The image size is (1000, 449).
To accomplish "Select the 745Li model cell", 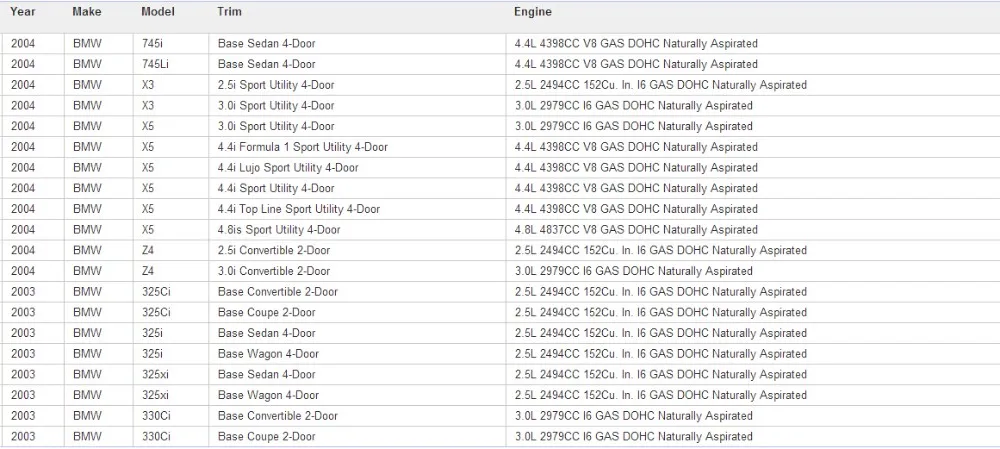I will click(156, 64).
